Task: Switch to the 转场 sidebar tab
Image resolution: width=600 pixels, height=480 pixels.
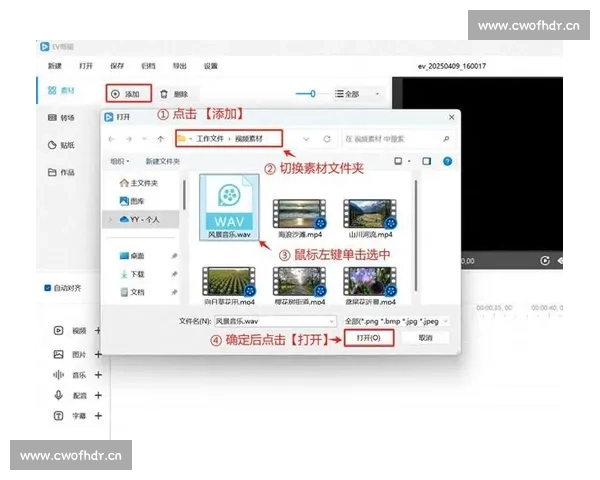Action: pos(61,118)
